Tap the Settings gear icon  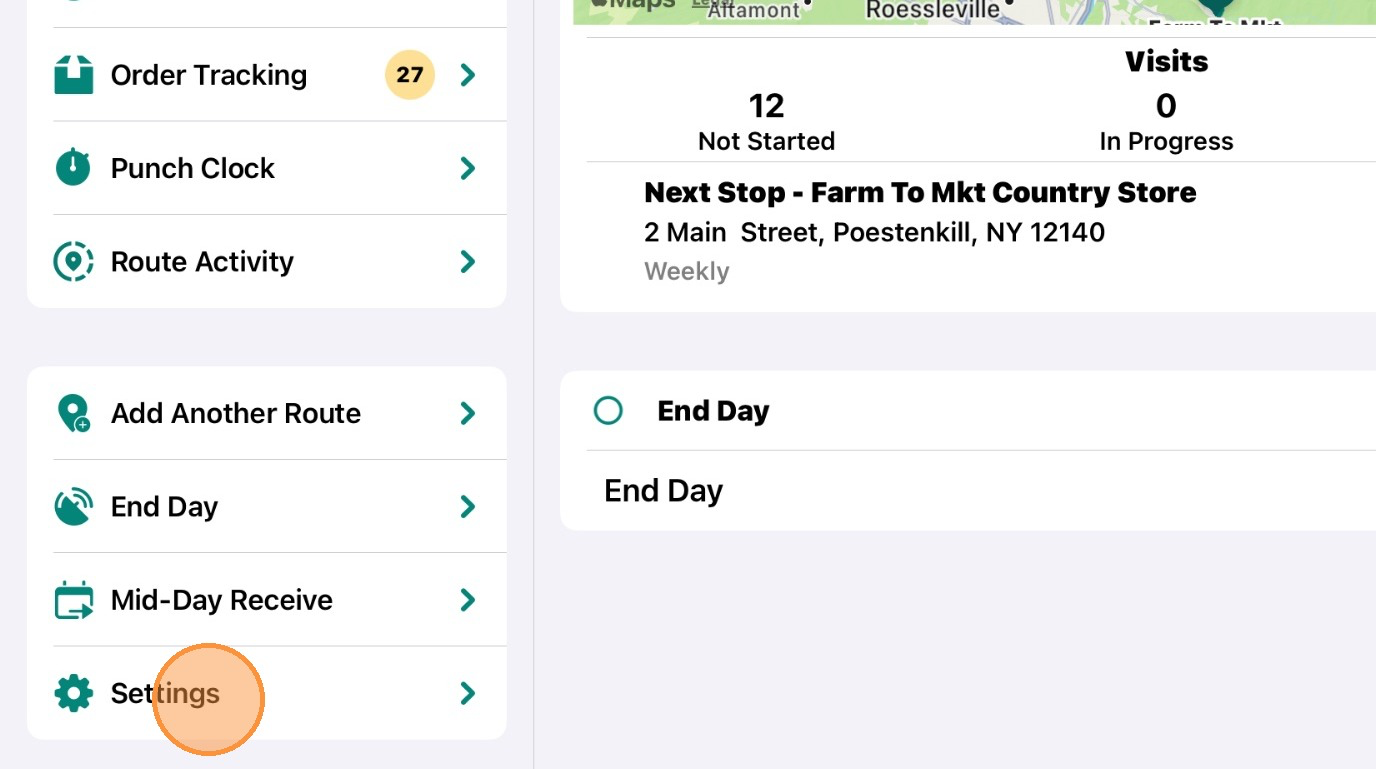coord(73,693)
